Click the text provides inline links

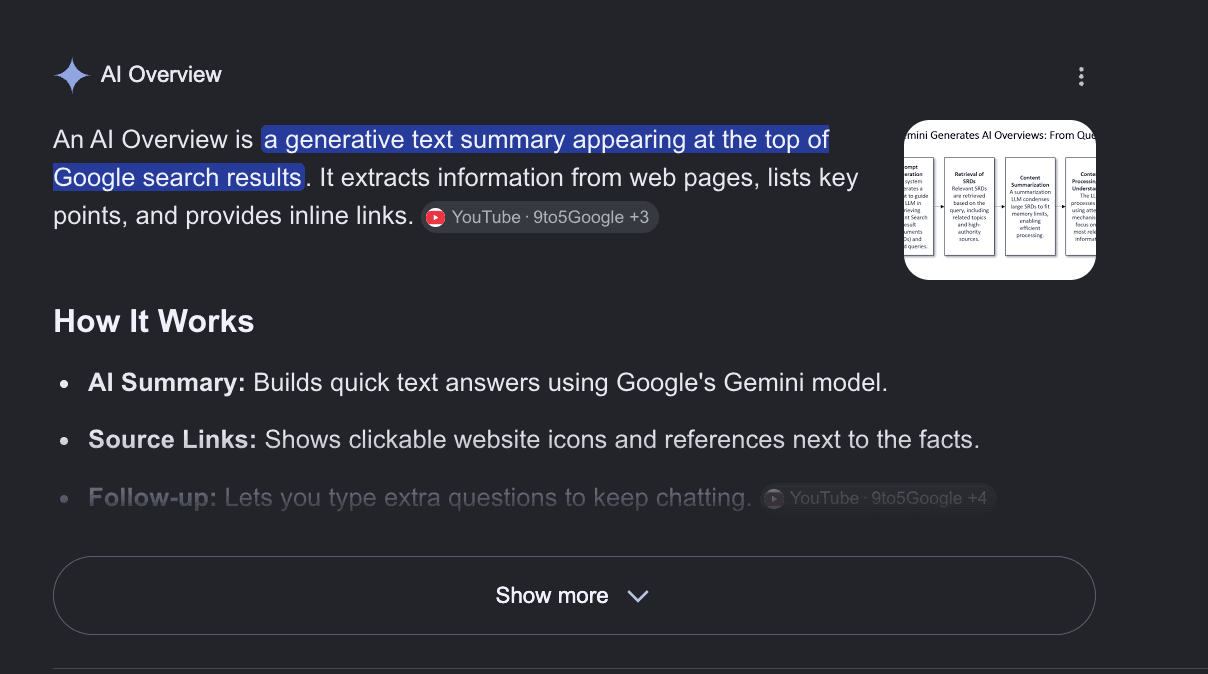pos(299,216)
